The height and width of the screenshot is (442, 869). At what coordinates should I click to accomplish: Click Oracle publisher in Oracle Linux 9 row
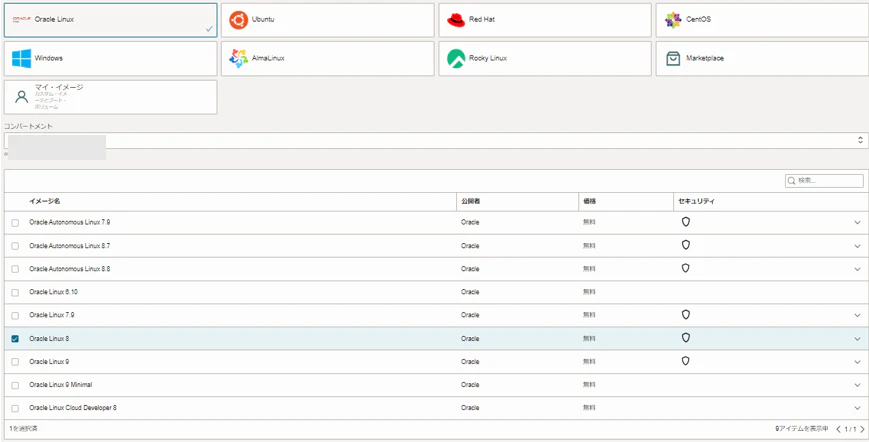[x=470, y=362]
